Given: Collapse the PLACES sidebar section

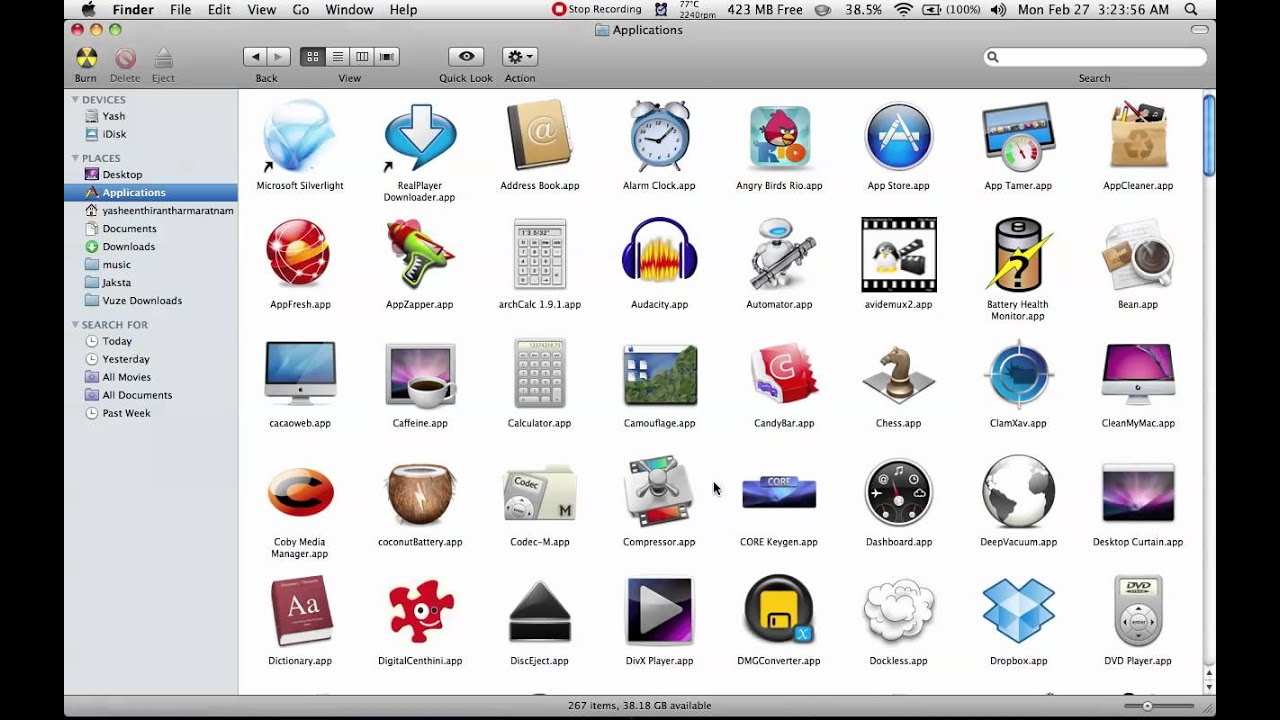Looking at the screenshot, I should click(75, 158).
